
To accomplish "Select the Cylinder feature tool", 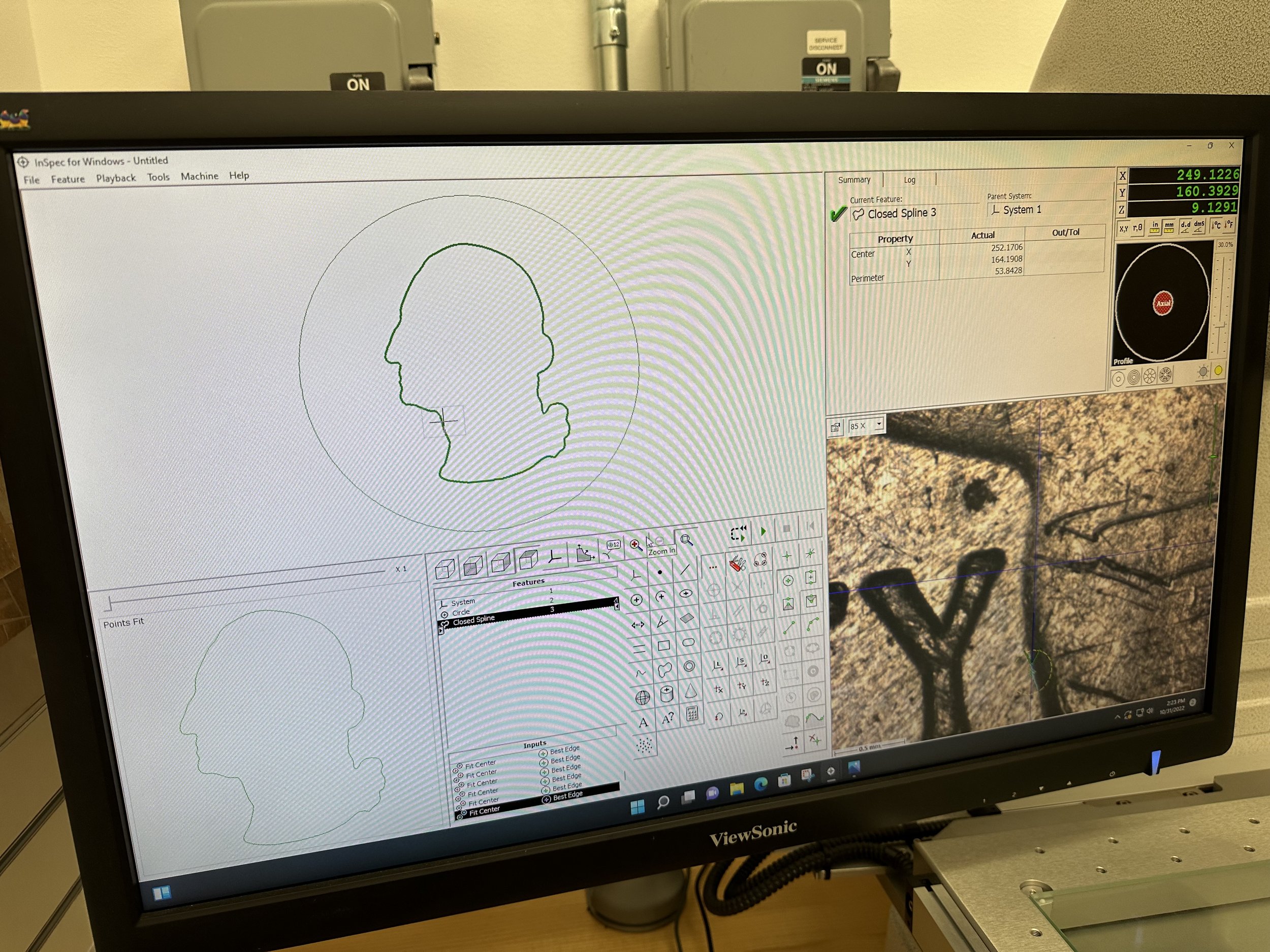I will click(x=666, y=695).
